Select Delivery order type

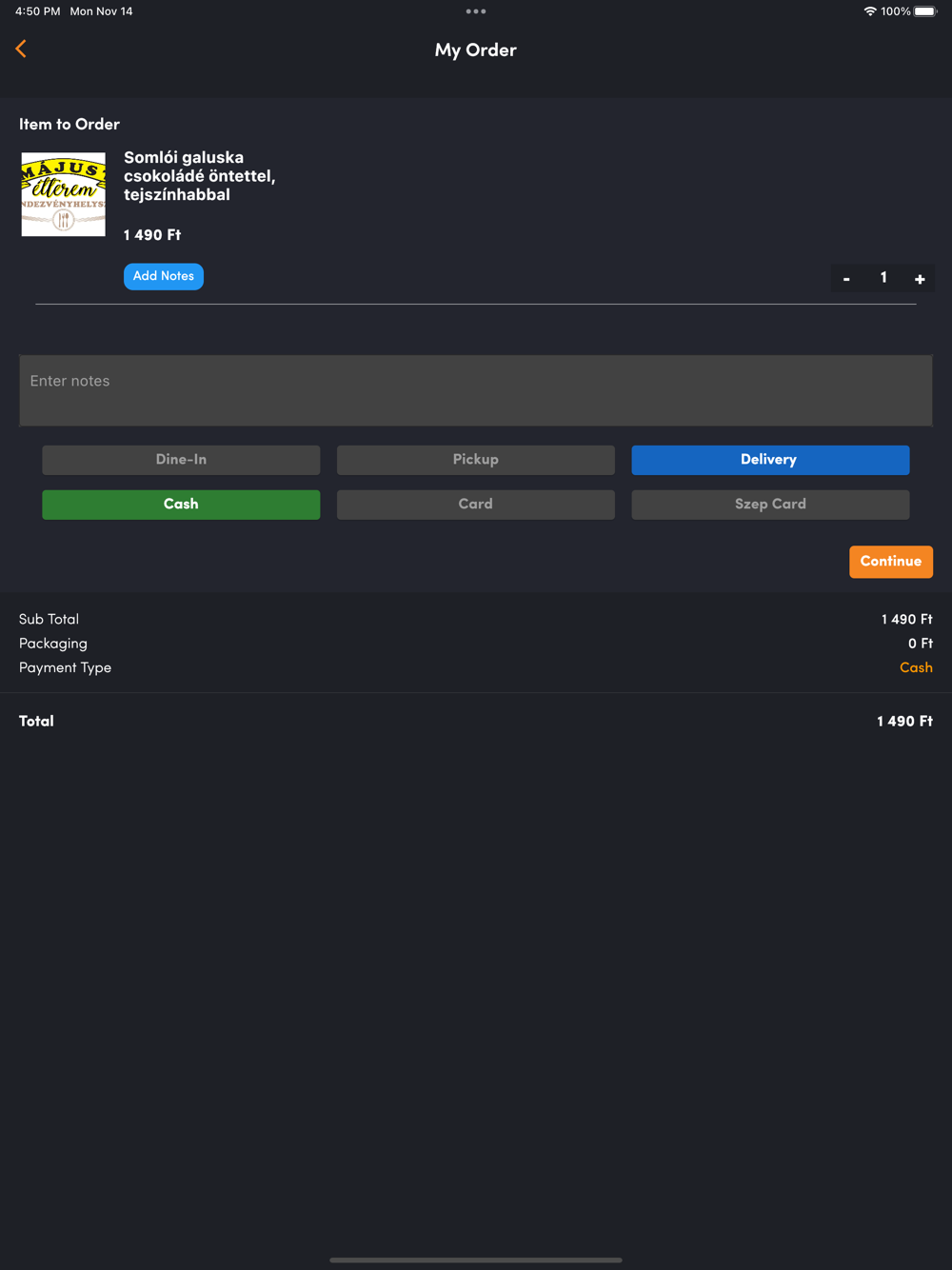tap(770, 460)
